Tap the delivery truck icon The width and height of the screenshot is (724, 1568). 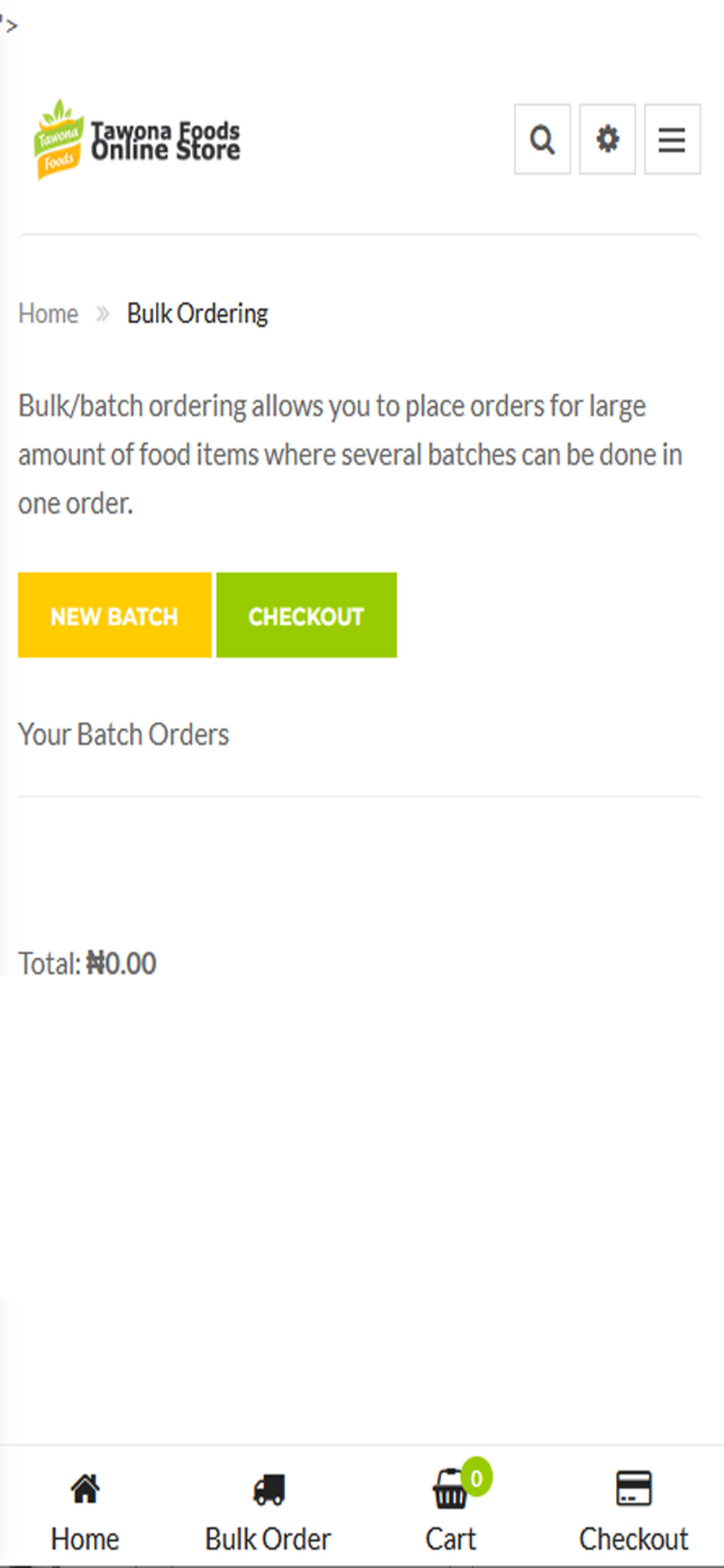269,1490
